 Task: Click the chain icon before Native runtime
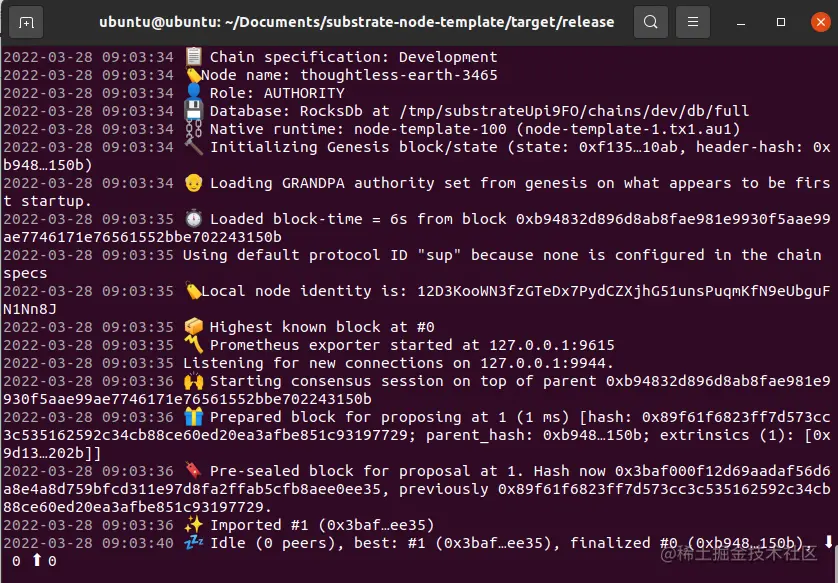[x=193, y=129]
